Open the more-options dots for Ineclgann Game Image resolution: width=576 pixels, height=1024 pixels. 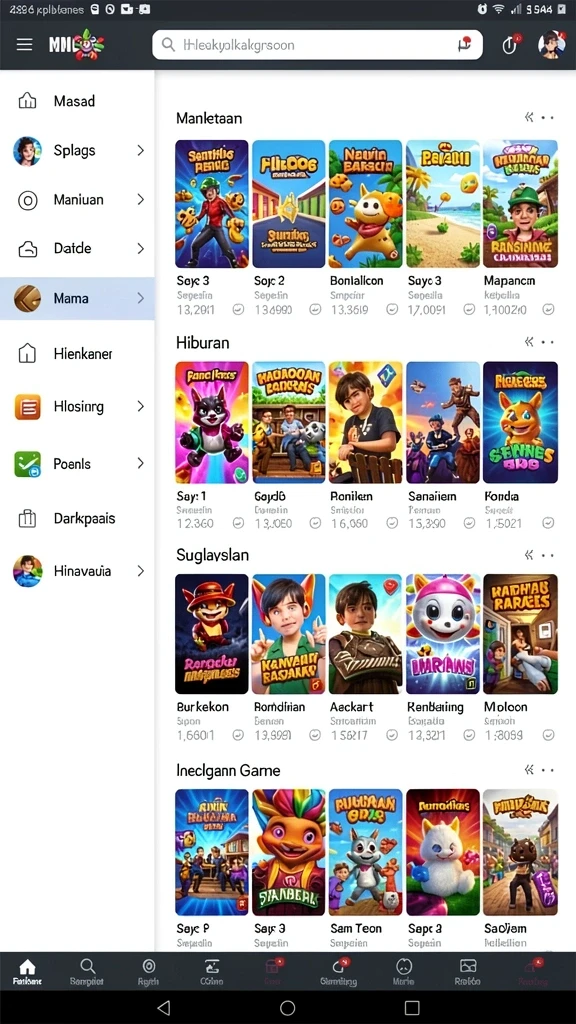point(548,771)
